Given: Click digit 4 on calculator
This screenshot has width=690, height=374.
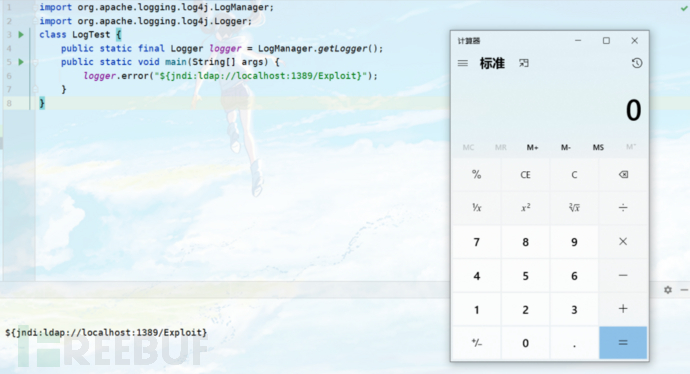Looking at the screenshot, I should [x=477, y=275].
